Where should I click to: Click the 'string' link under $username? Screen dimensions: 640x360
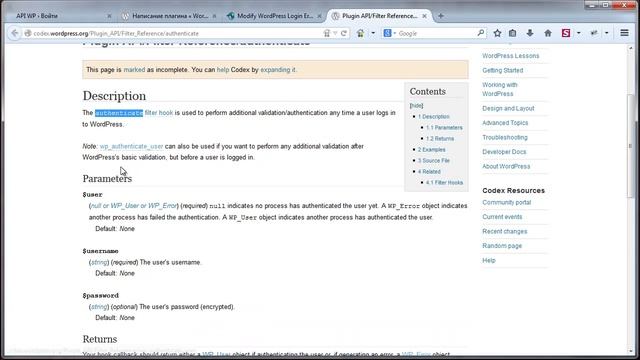pos(99,262)
